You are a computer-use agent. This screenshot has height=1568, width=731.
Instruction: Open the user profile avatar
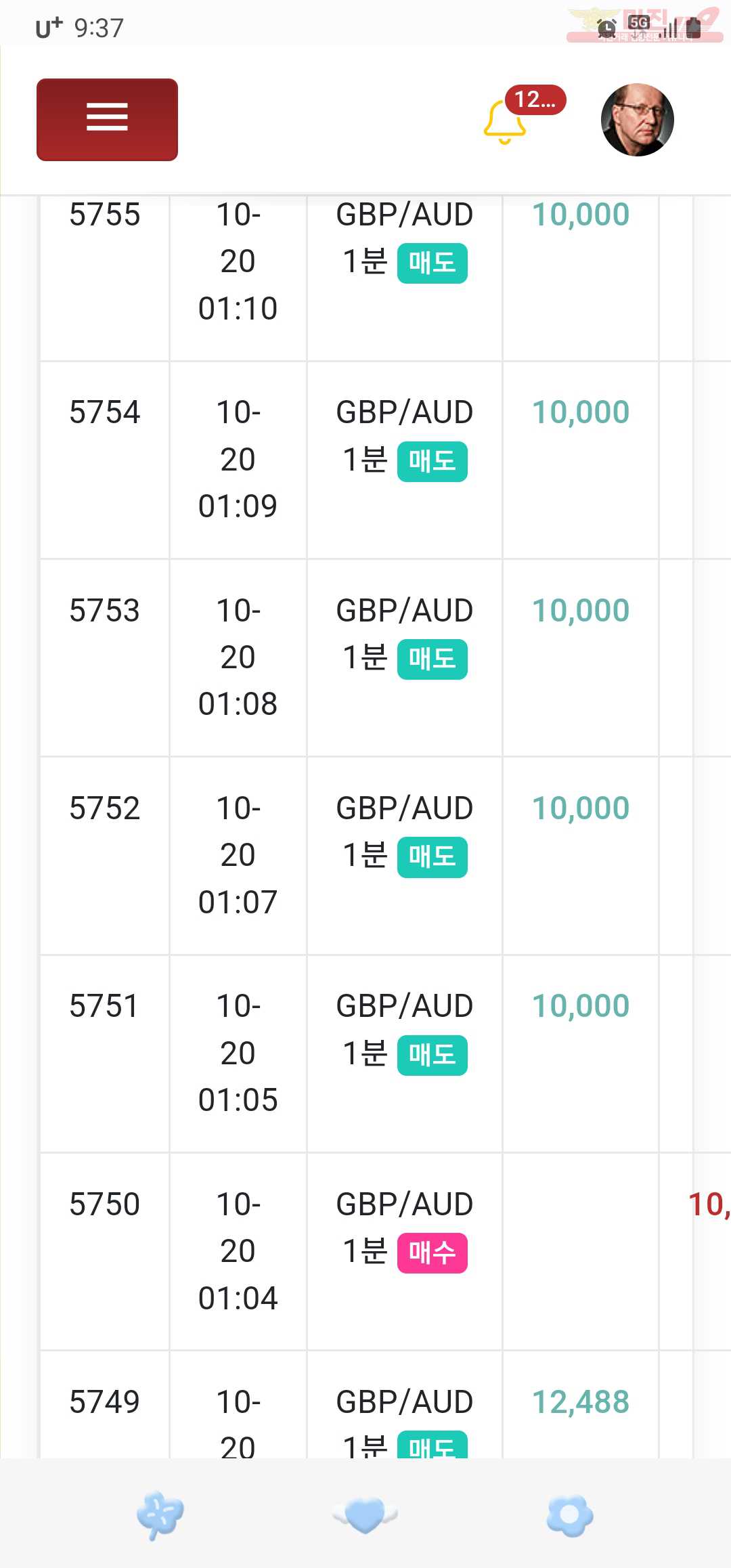pyautogui.click(x=637, y=120)
